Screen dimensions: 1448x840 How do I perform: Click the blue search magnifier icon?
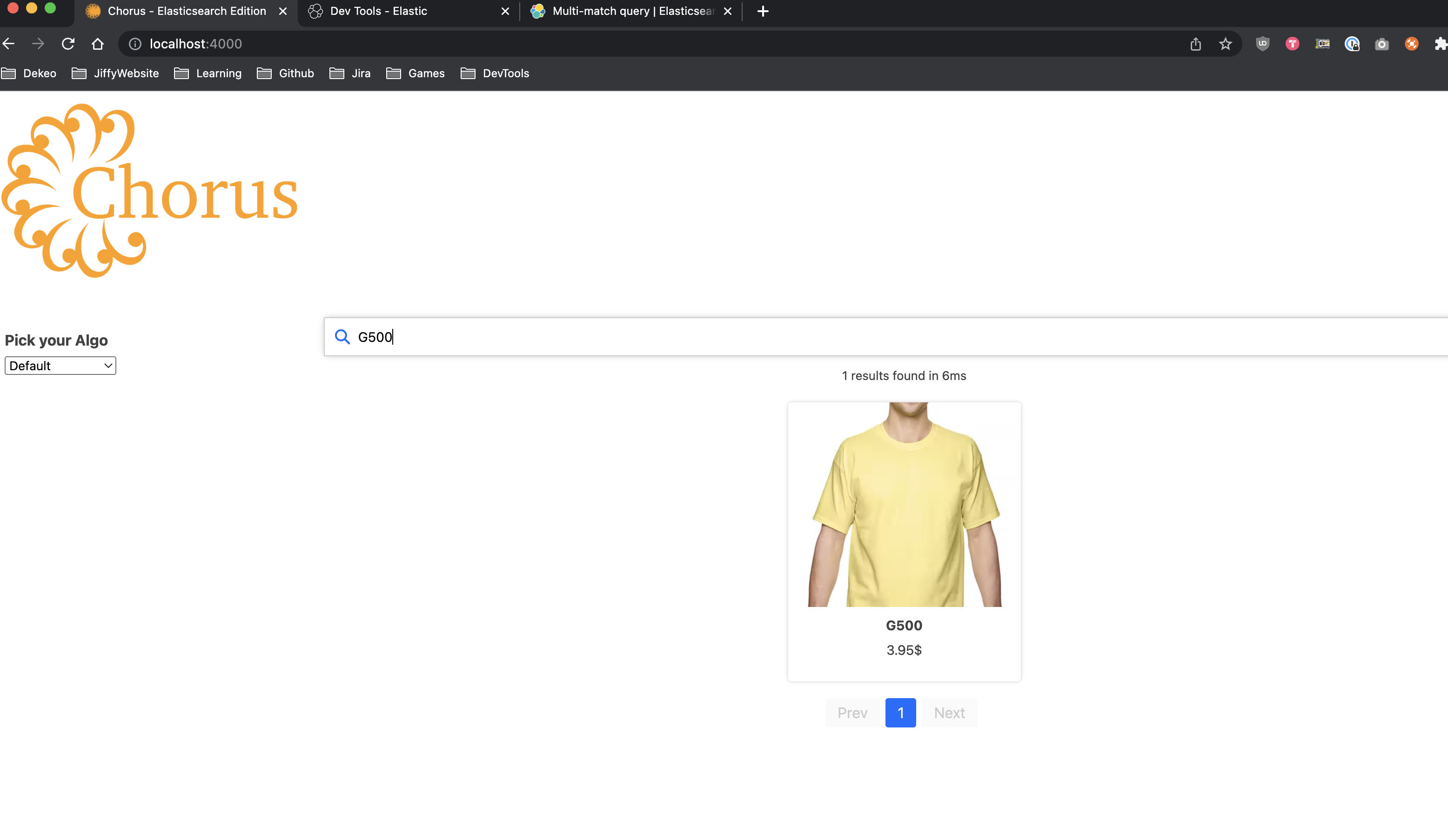pos(342,337)
